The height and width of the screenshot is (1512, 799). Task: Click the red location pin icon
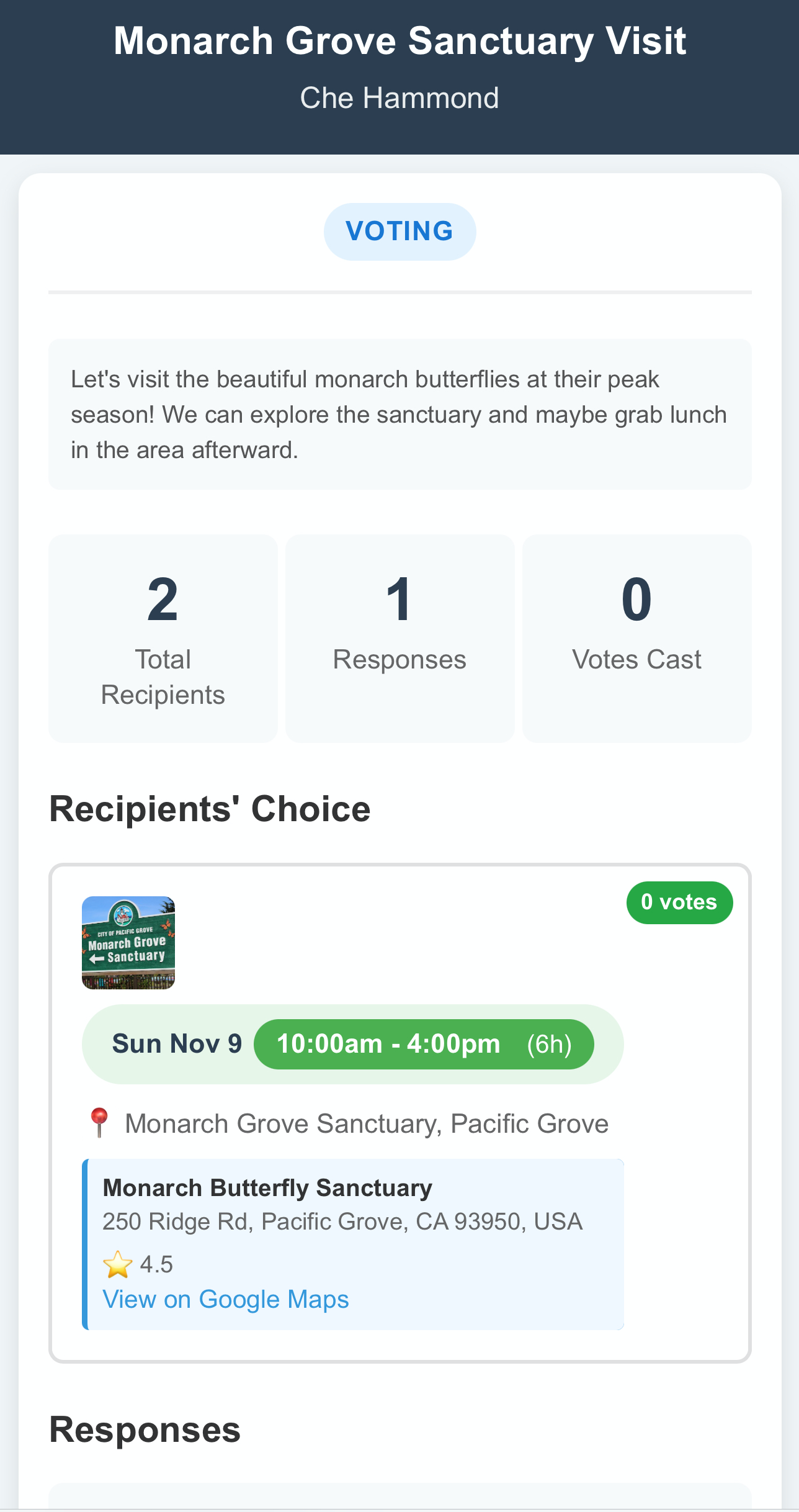[x=99, y=1122]
